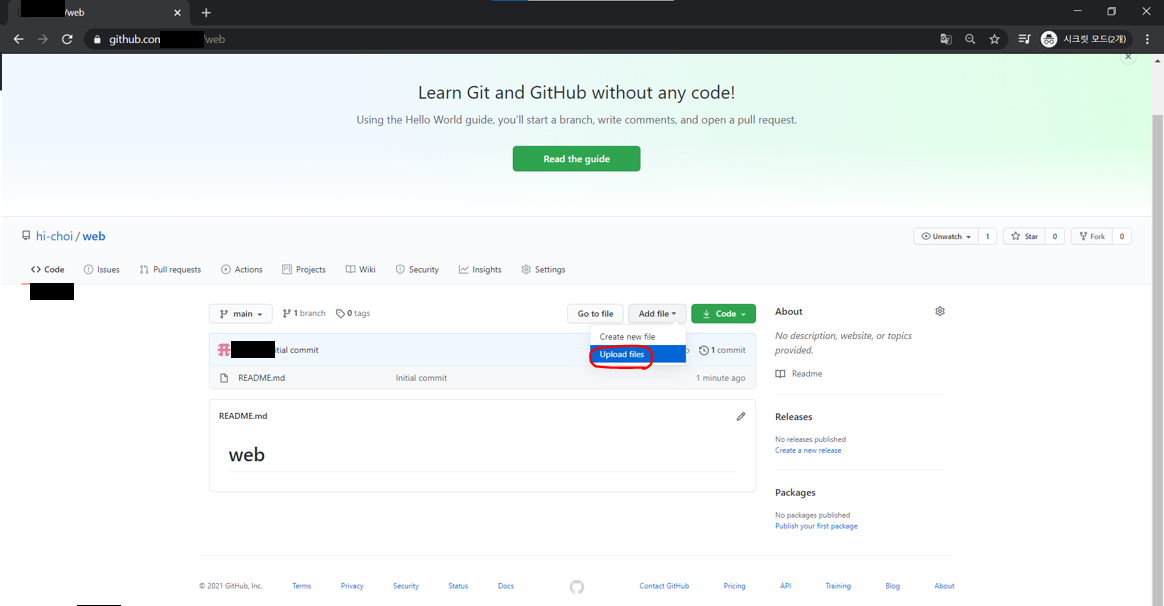Open the About footer link

tap(944, 586)
